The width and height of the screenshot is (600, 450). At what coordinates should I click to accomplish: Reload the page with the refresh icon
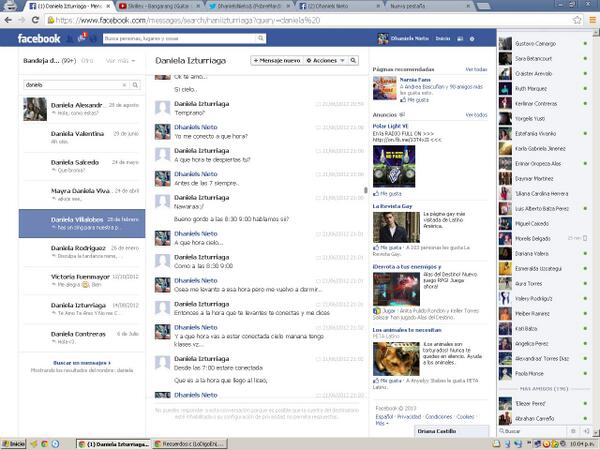click(35, 20)
